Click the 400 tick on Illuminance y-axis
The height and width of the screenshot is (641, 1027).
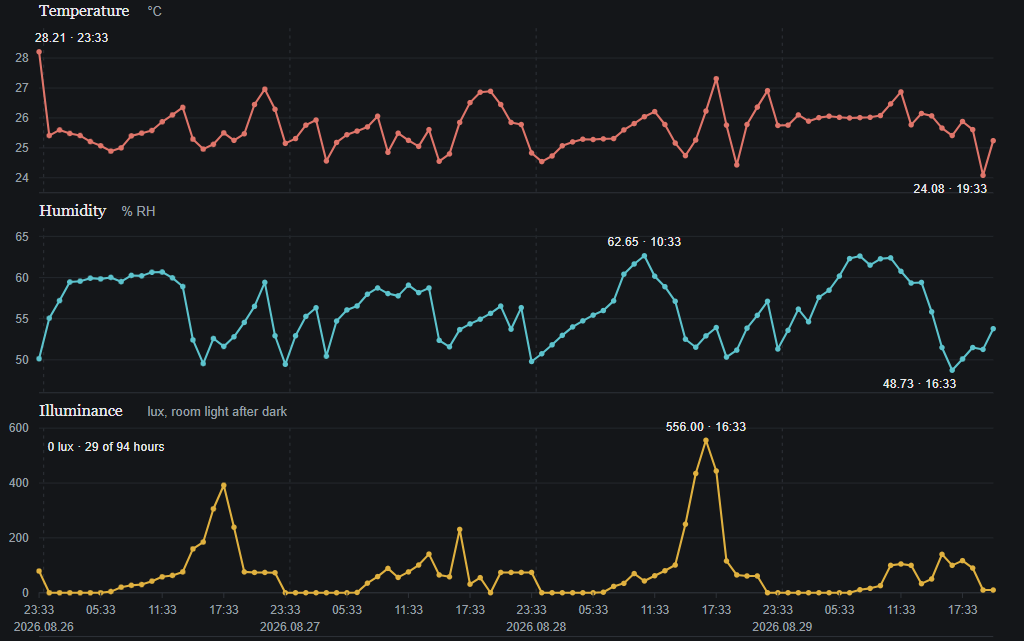pyautogui.click(x=19, y=483)
